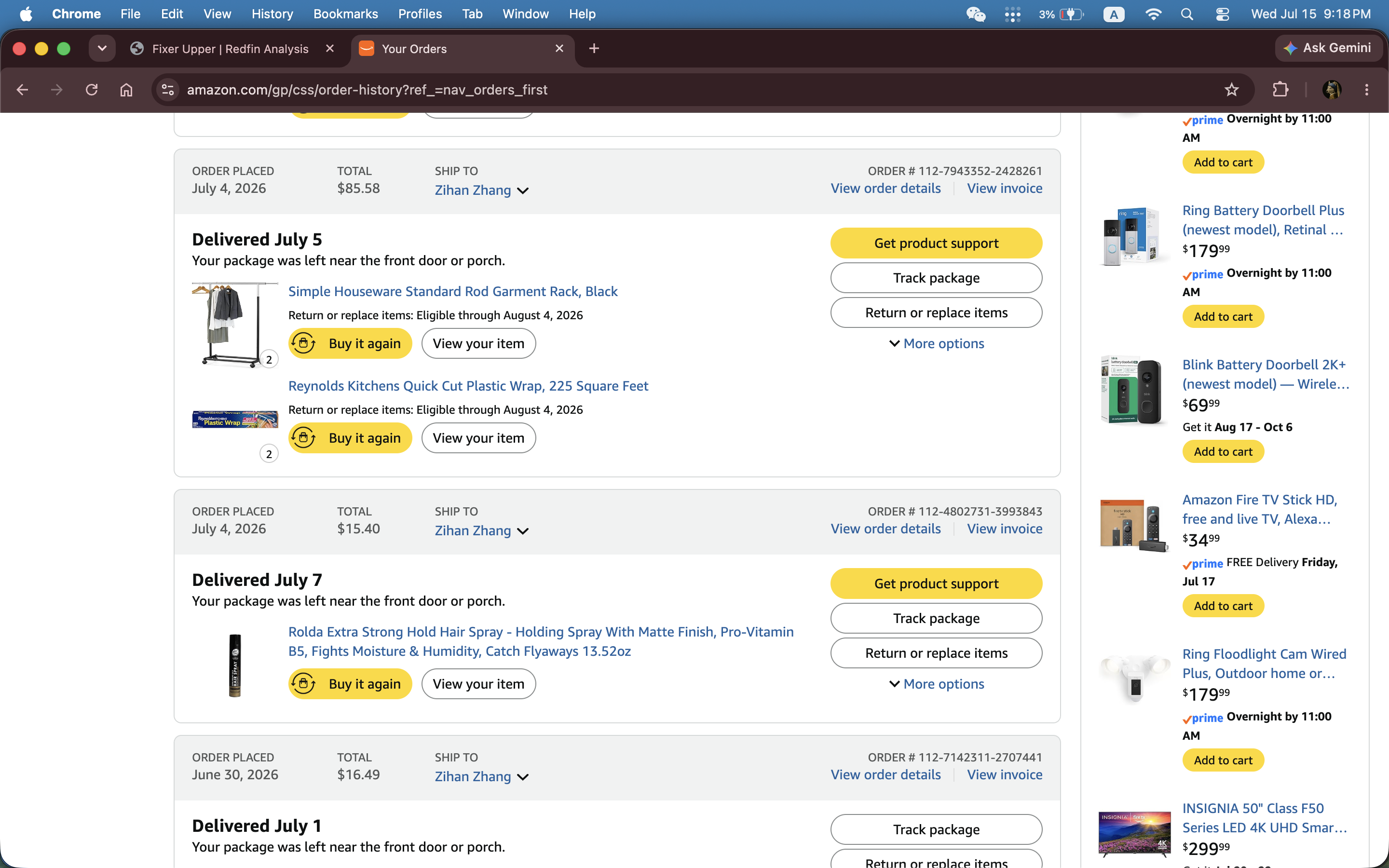Click the Reynolds plastic wrap thumbnail
This screenshot has width=1389, height=868.
(235, 420)
